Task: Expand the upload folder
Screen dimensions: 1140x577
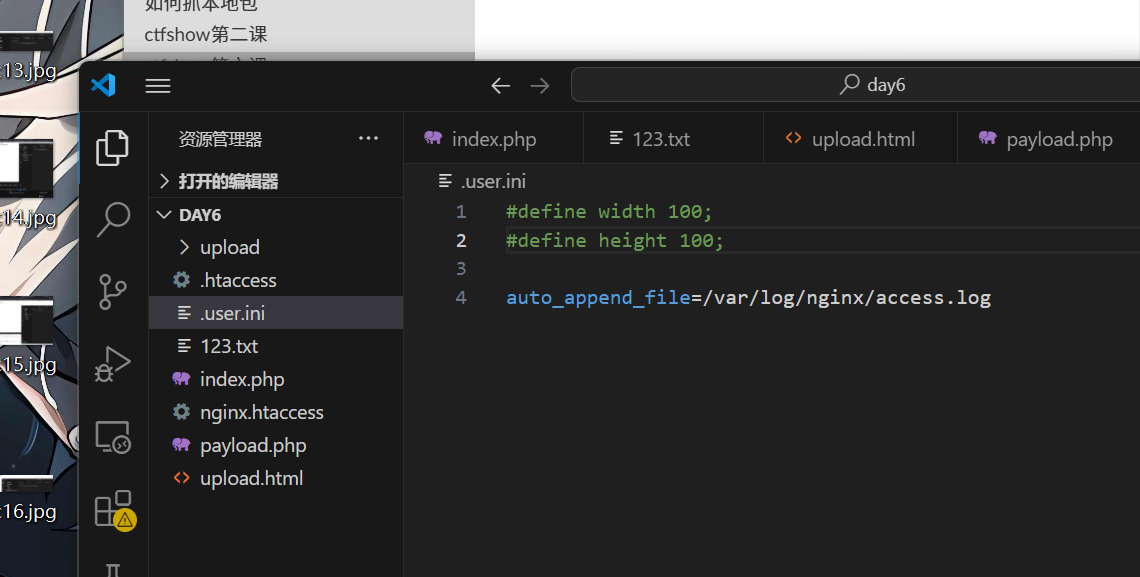Action: [x=229, y=247]
